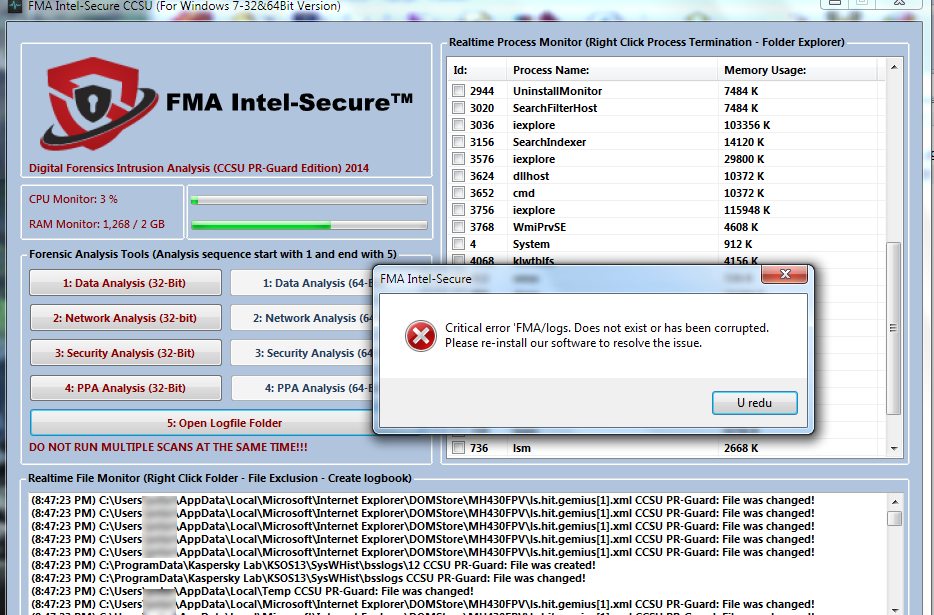934x615 pixels.
Task: Check the box for process 4 System
Action: [458, 244]
